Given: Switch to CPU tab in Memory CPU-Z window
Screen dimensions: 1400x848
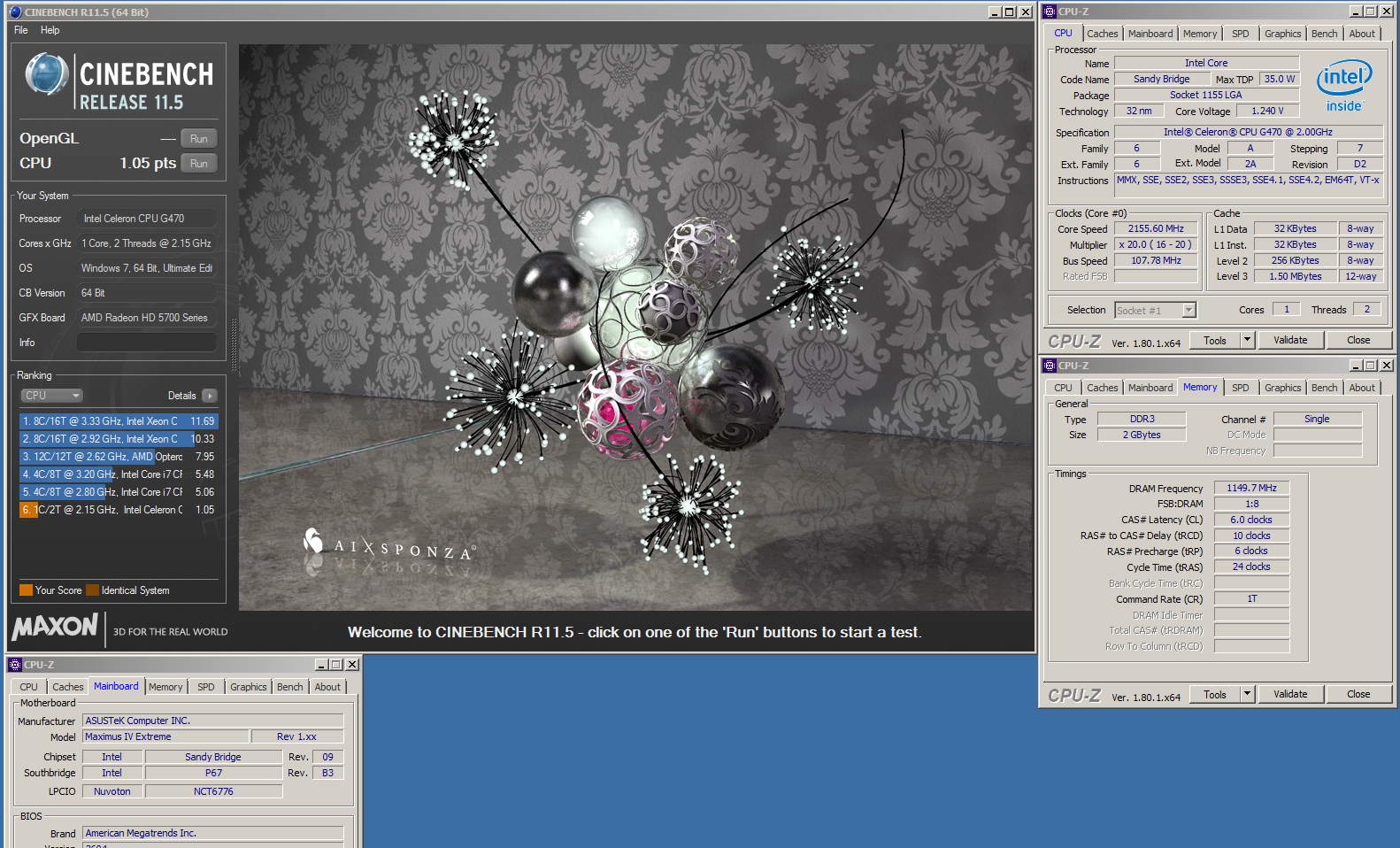Looking at the screenshot, I should (x=1063, y=388).
